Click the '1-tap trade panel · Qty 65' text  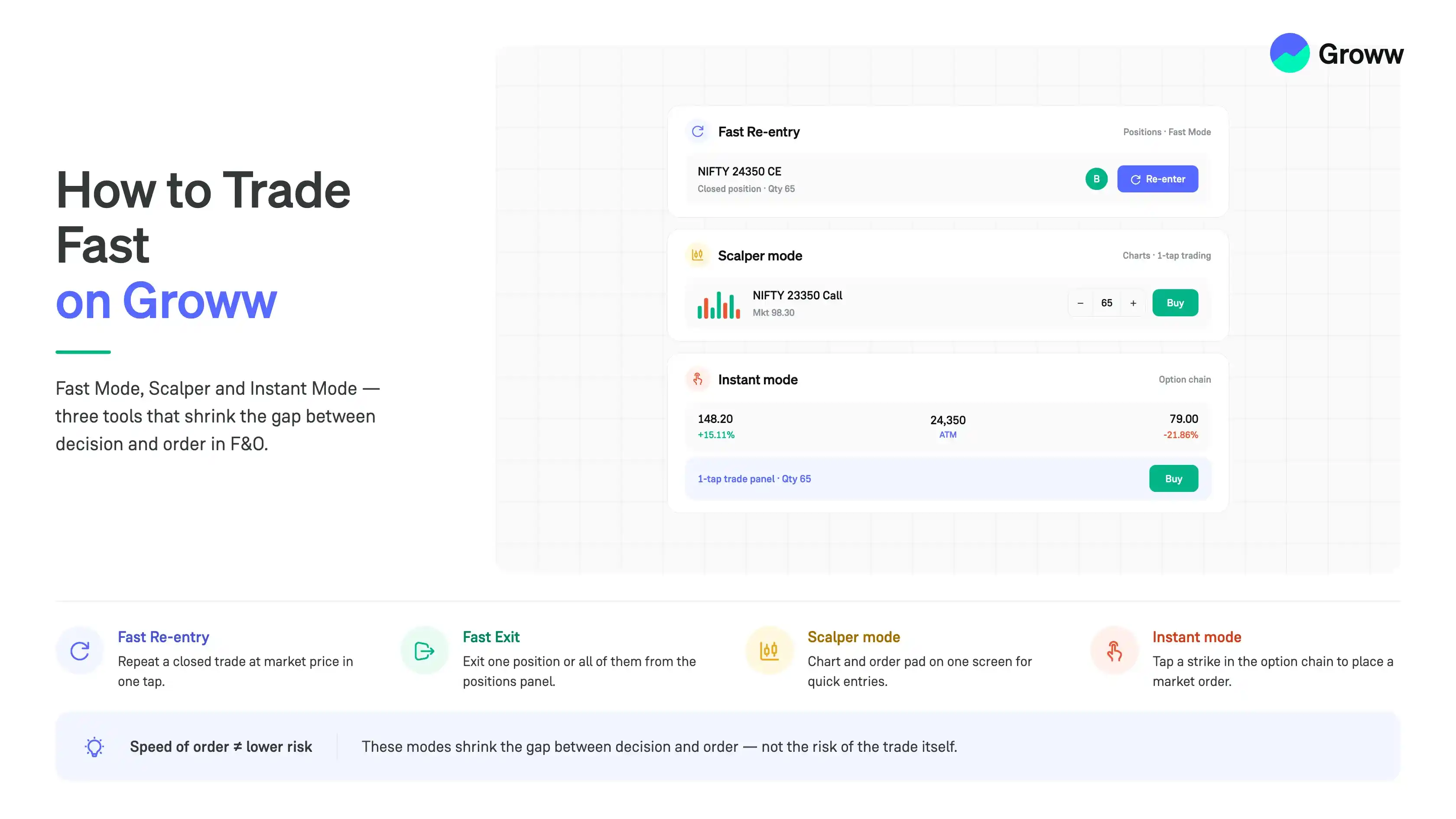point(754,479)
